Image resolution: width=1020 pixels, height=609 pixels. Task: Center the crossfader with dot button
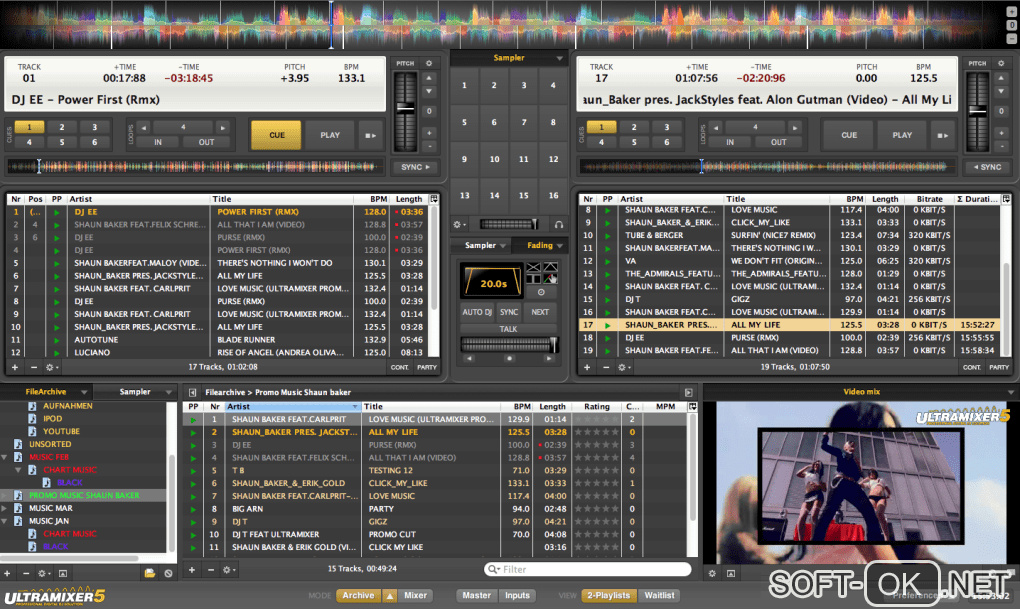tap(509, 359)
